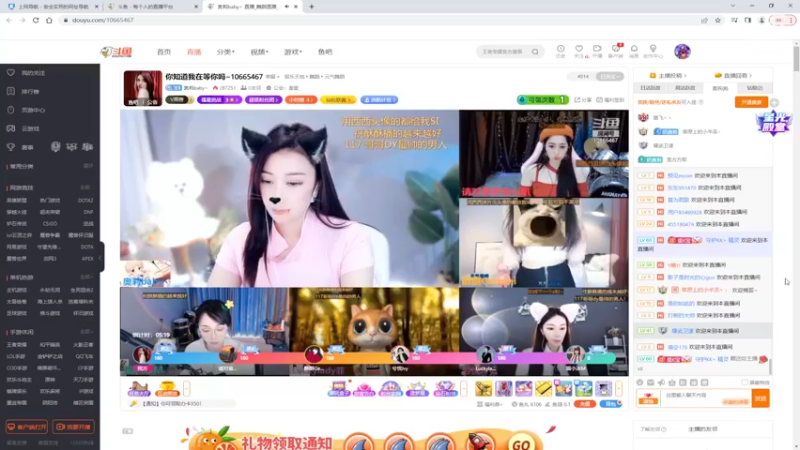Open 我的关注 in left sidebar
This screenshot has width=800, height=450.
pos(33,73)
